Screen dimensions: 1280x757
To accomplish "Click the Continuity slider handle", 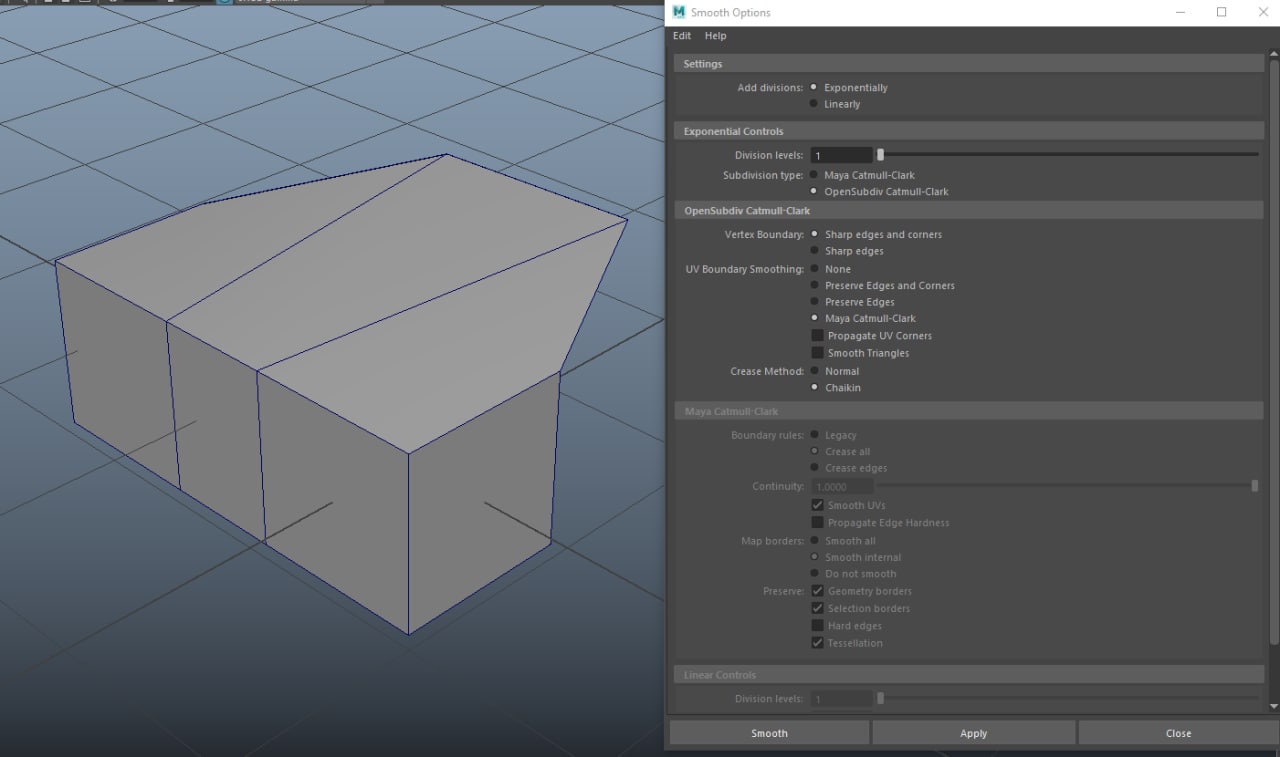I will click(1254, 486).
